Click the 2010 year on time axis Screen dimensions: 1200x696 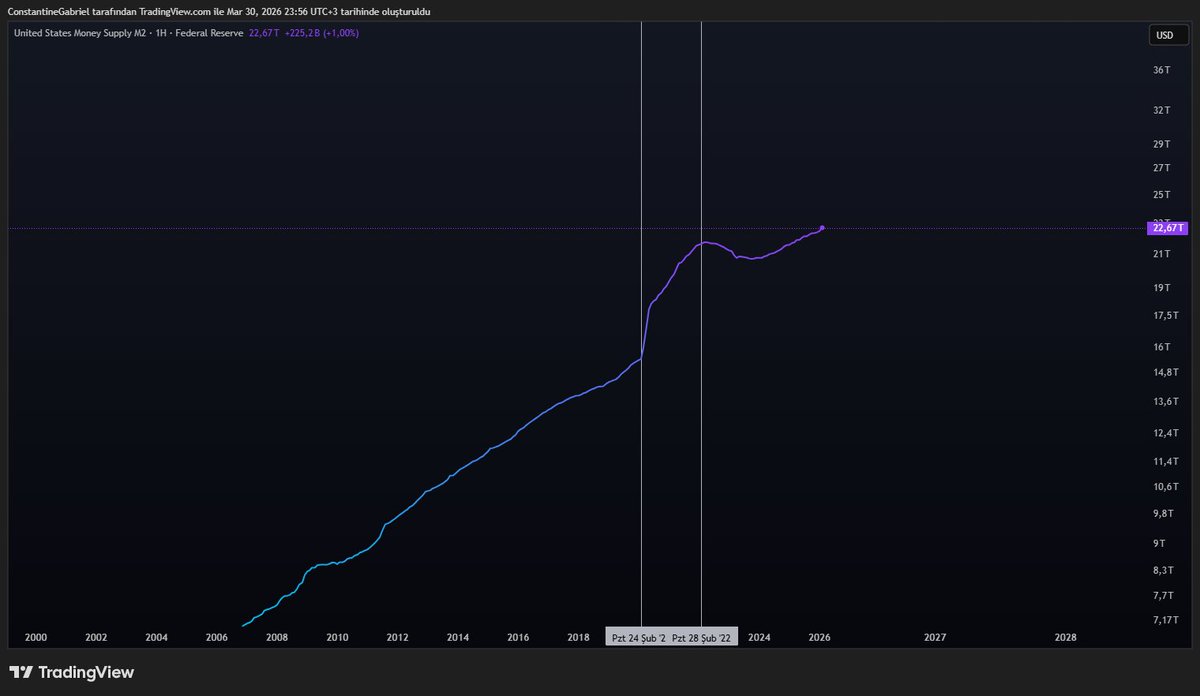coord(337,637)
